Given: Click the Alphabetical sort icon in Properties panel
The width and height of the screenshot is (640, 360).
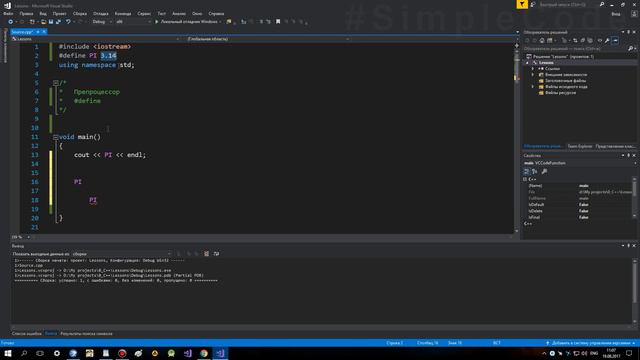Looking at the screenshot, I should (x=535, y=171).
